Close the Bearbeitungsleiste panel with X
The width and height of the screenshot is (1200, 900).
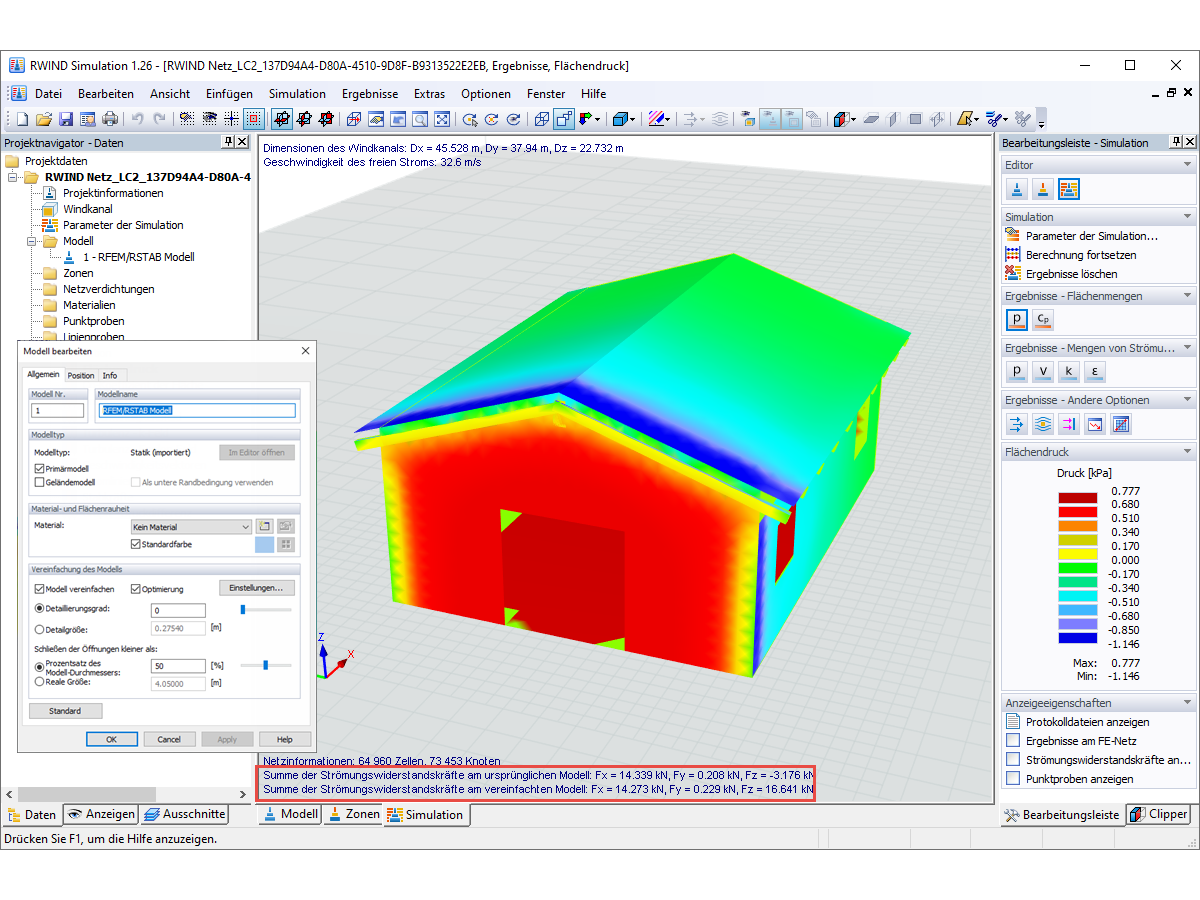(1190, 142)
